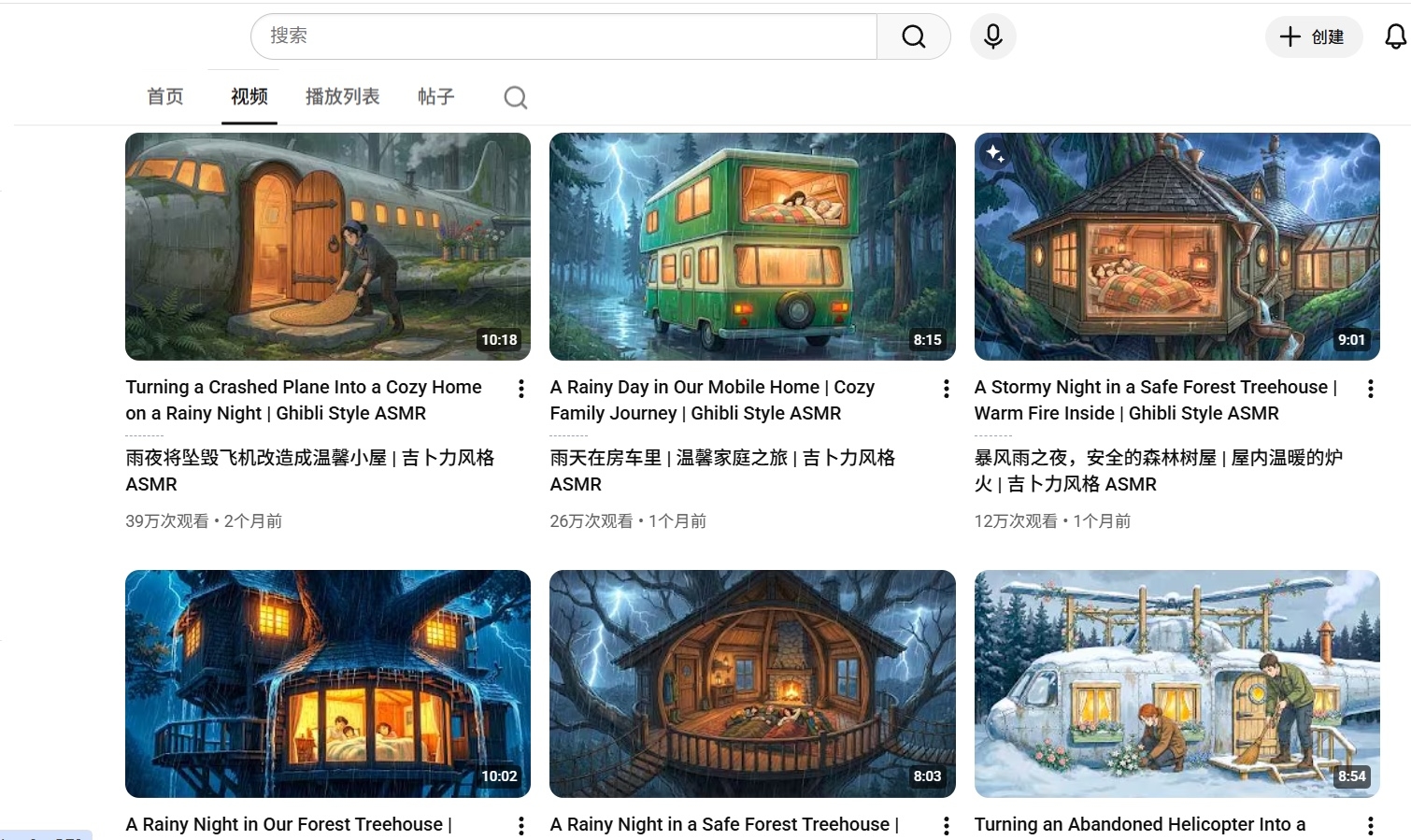Open three-dot menu for Stormy Night Treehouse video
This screenshot has width=1411, height=840.
(x=1370, y=389)
